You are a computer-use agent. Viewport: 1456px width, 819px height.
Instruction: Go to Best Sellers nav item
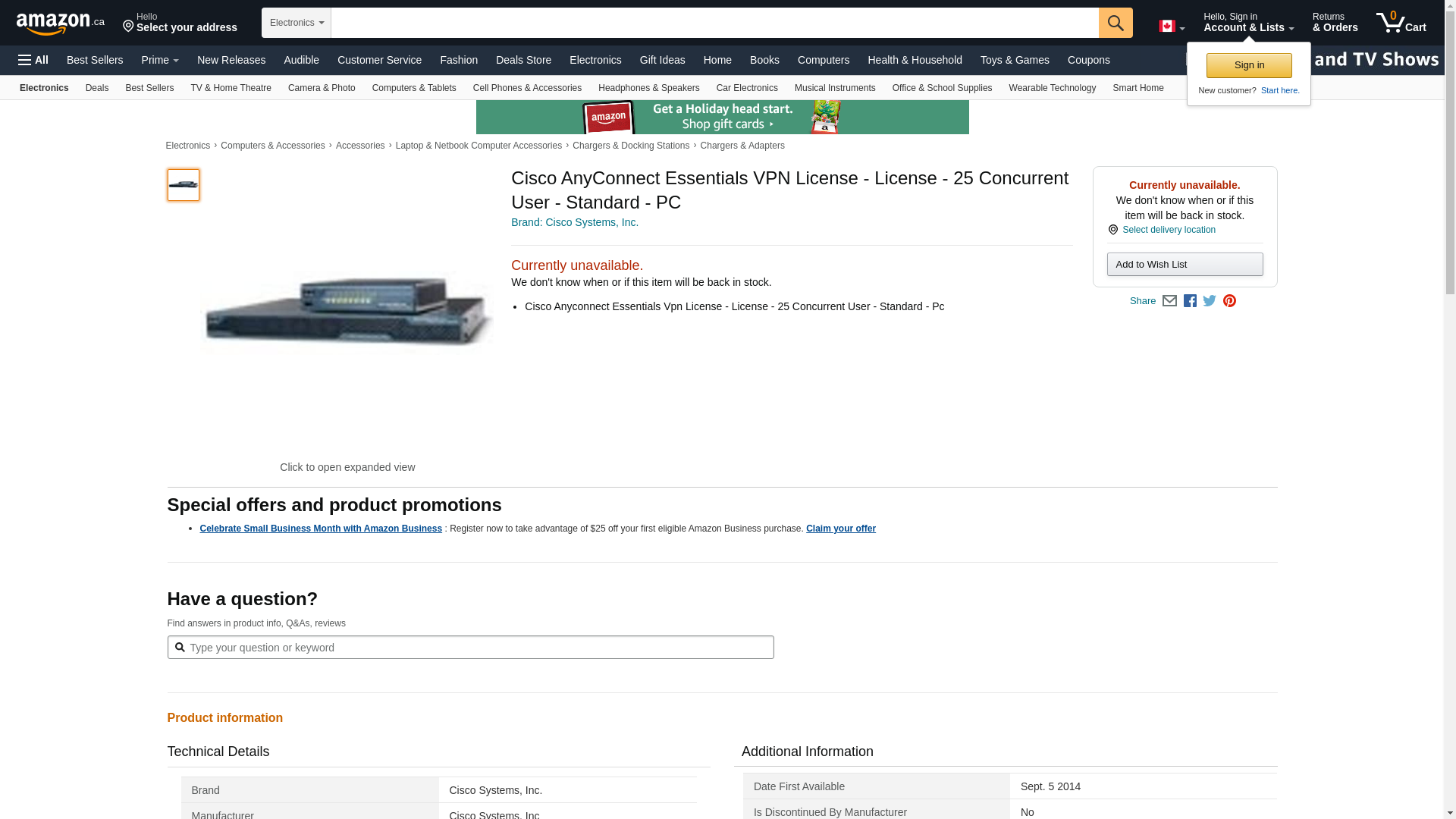pos(95,60)
